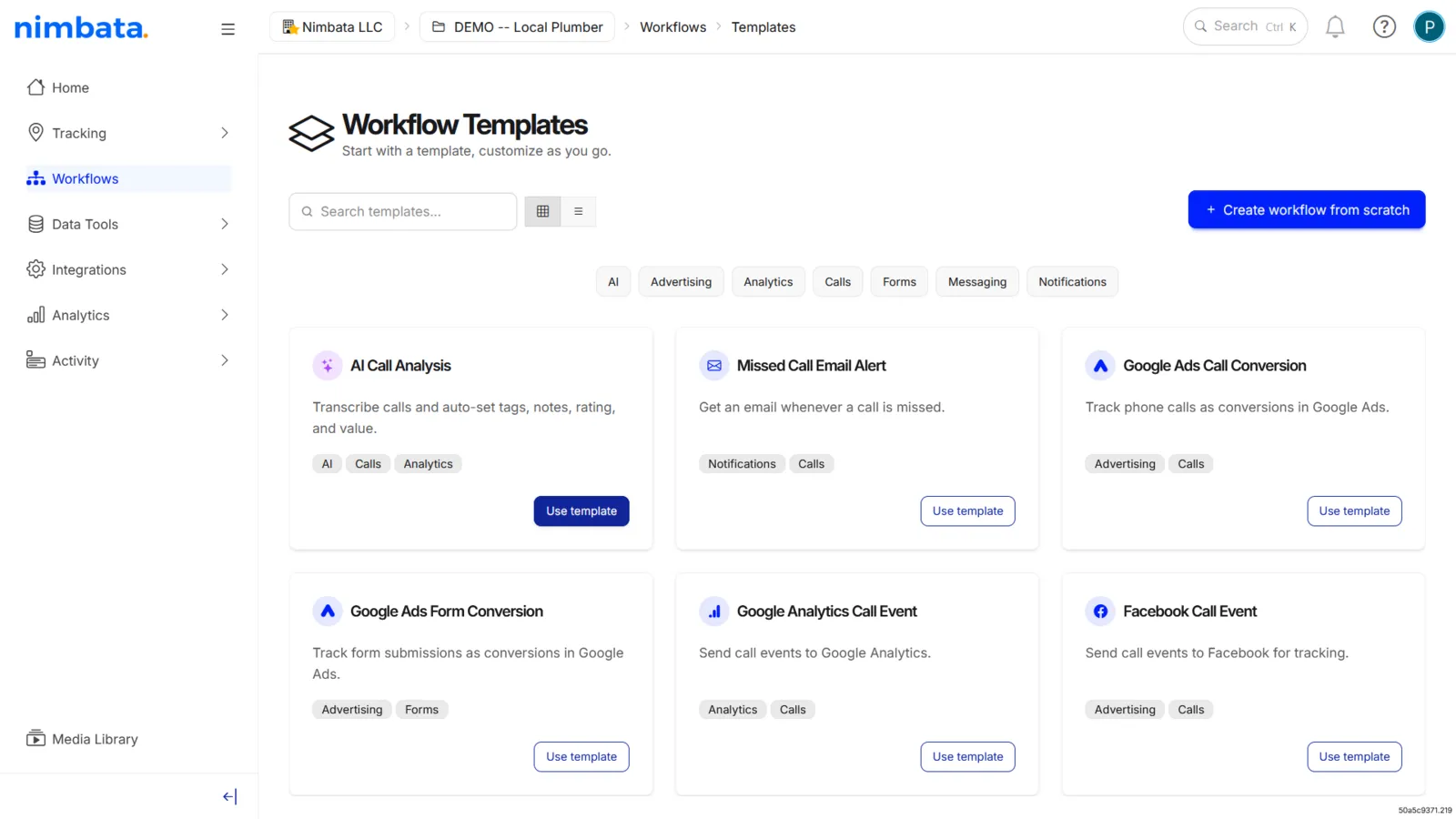Filter templates by Messaging category
The height and width of the screenshot is (819, 1456).
pos(977,282)
